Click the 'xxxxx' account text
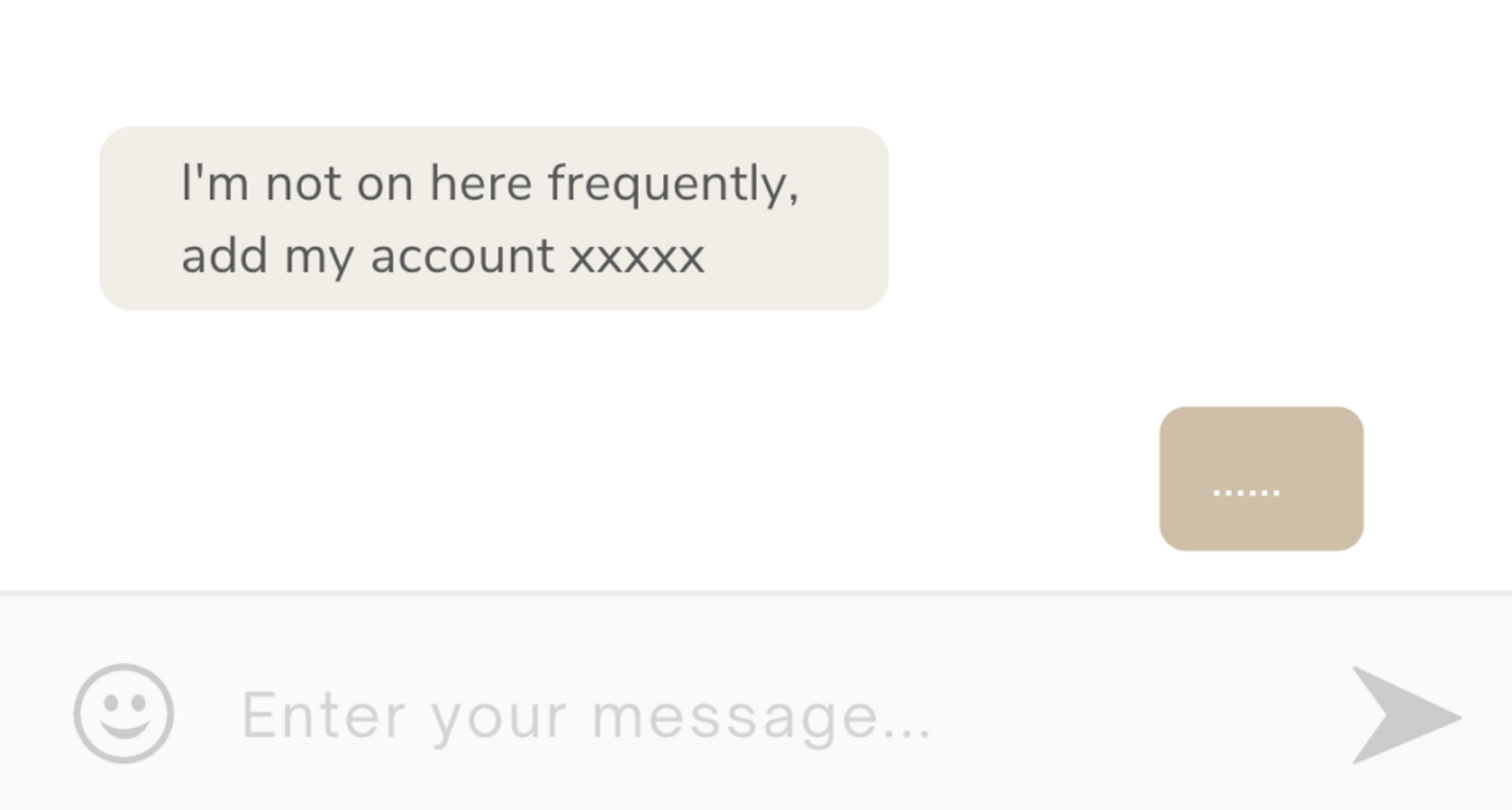This screenshot has width=1512, height=810. [637, 257]
